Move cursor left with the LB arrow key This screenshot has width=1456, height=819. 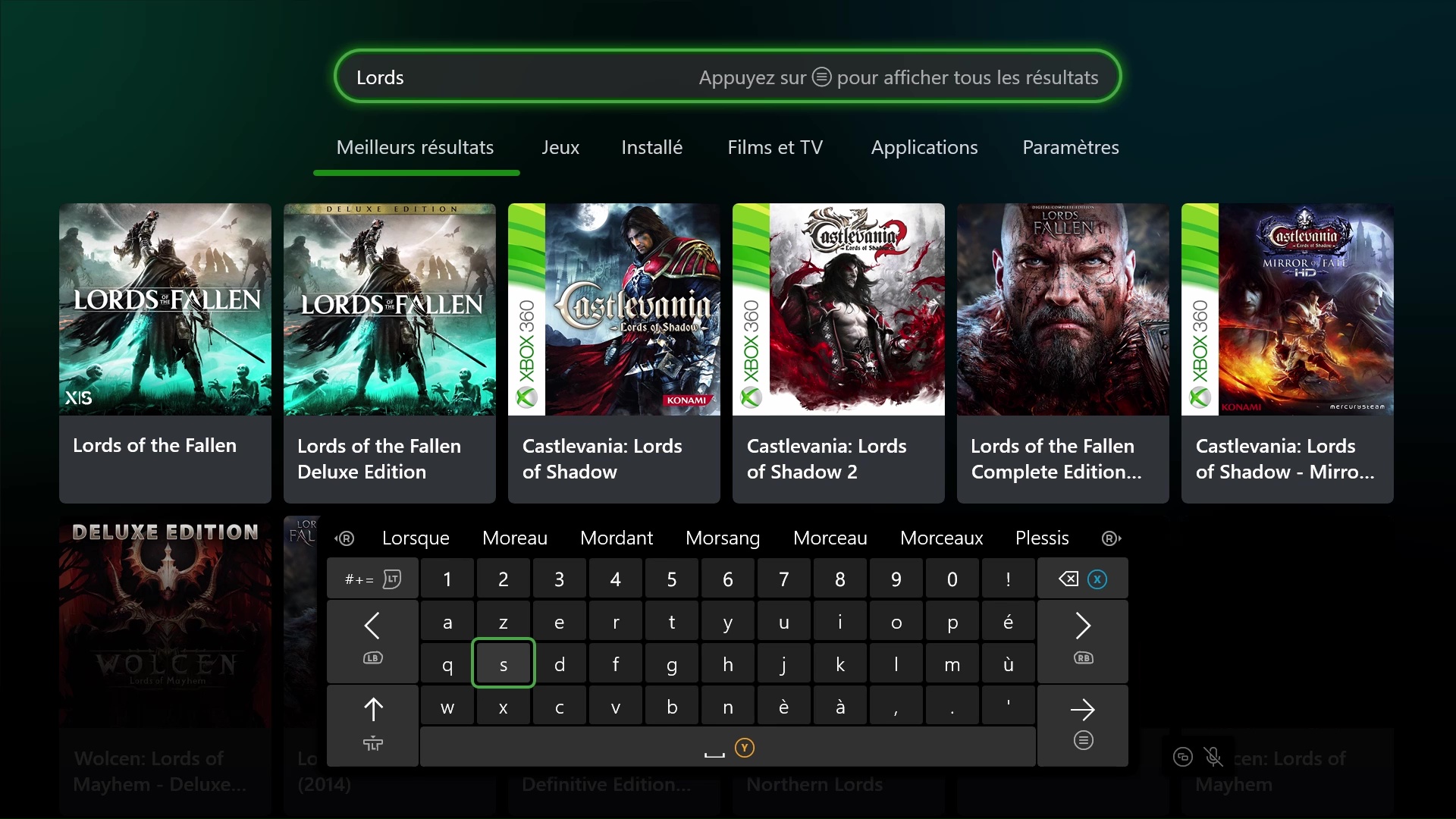[372, 641]
